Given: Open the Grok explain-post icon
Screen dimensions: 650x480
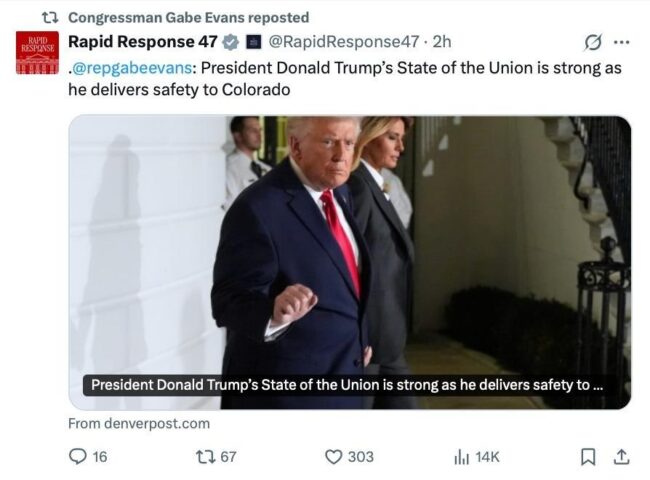Looking at the screenshot, I should [592, 42].
